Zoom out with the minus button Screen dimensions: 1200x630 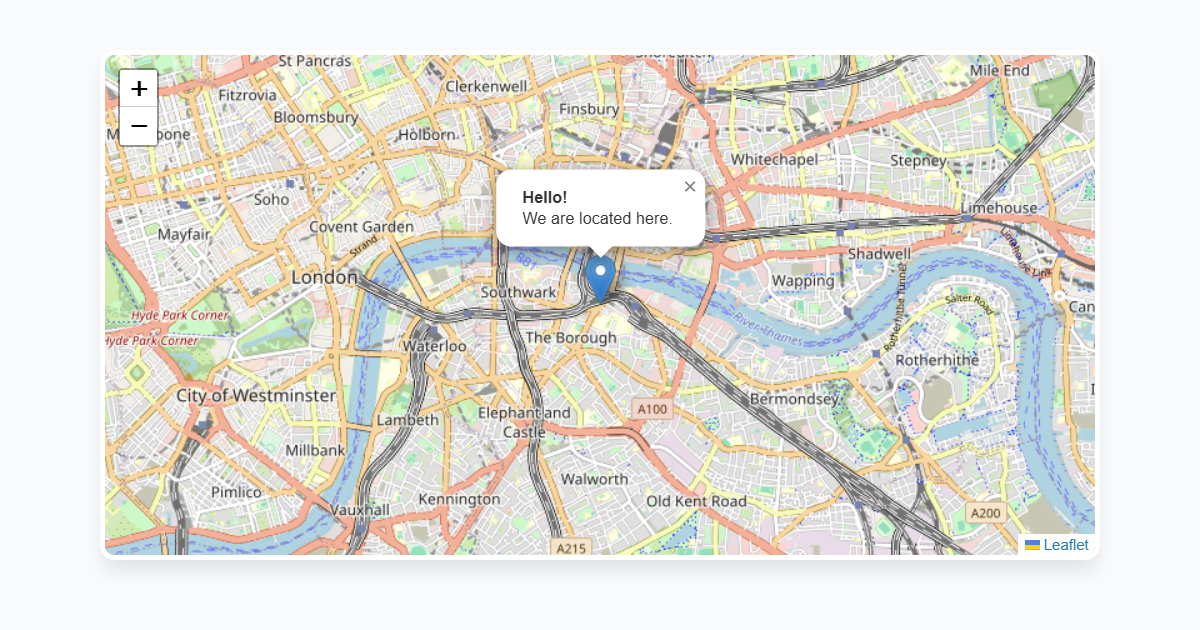tap(139, 126)
